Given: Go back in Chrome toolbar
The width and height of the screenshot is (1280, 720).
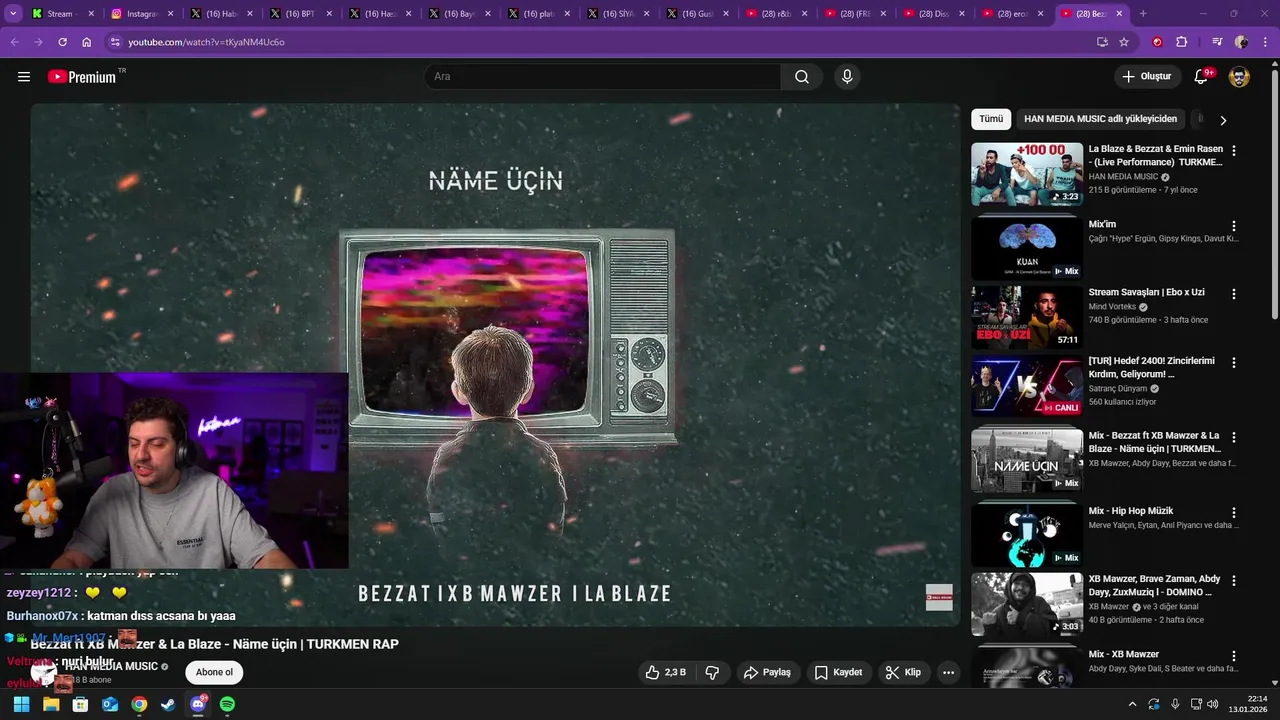Looking at the screenshot, I should pyautogui.click(x=15, y=42).
